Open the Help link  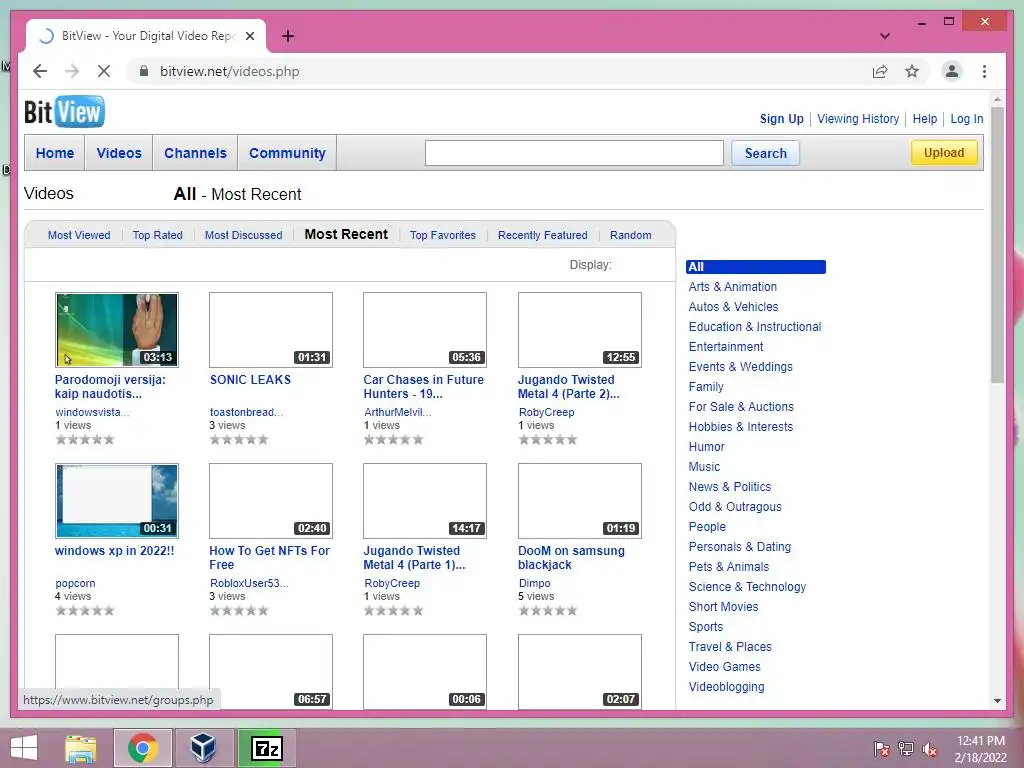pos(925,119)
